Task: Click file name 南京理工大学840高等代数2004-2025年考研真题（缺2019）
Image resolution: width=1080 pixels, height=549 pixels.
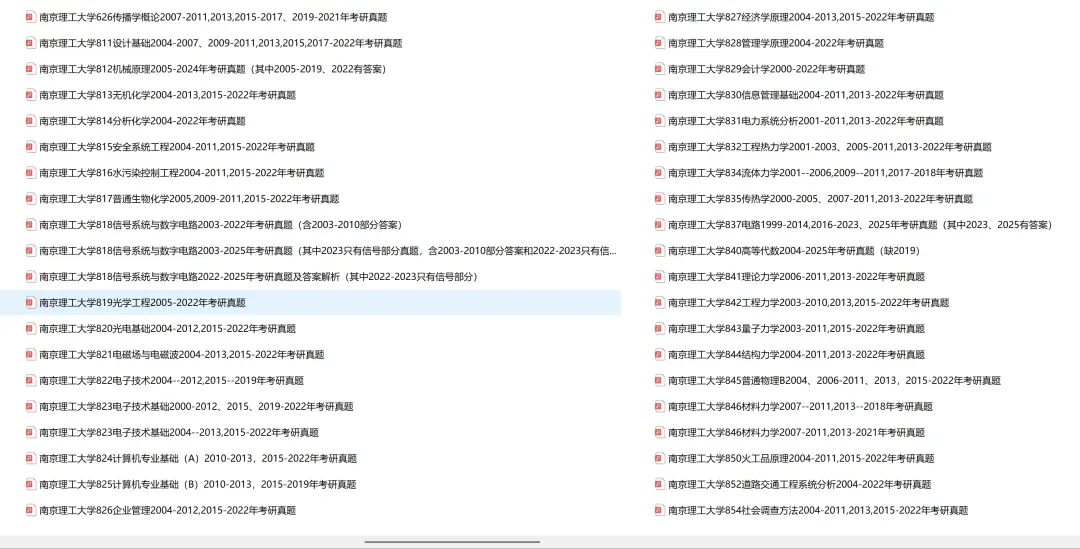Action: 794,251
